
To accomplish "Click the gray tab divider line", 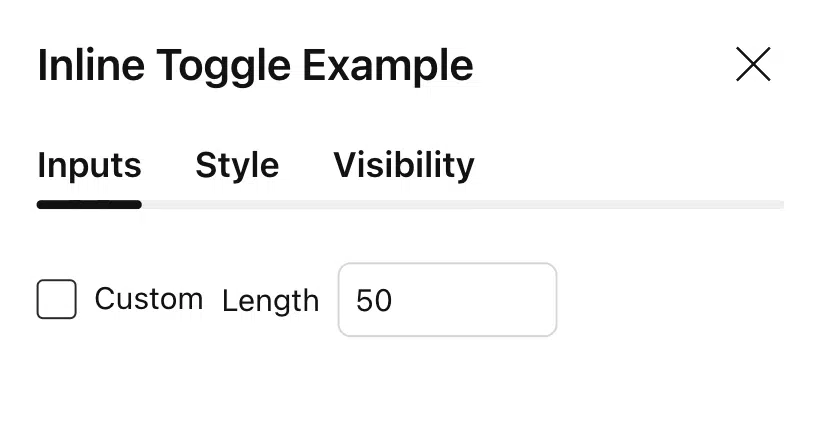I will pos(460,205).
